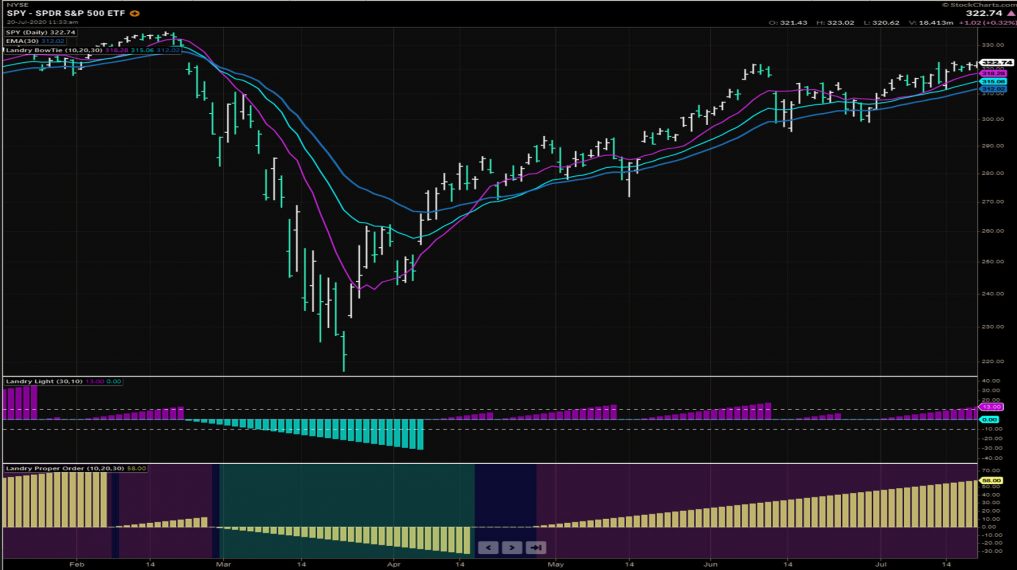Click the blue 312.02 axis tag

pyautogui.click(x=993, y=89)
